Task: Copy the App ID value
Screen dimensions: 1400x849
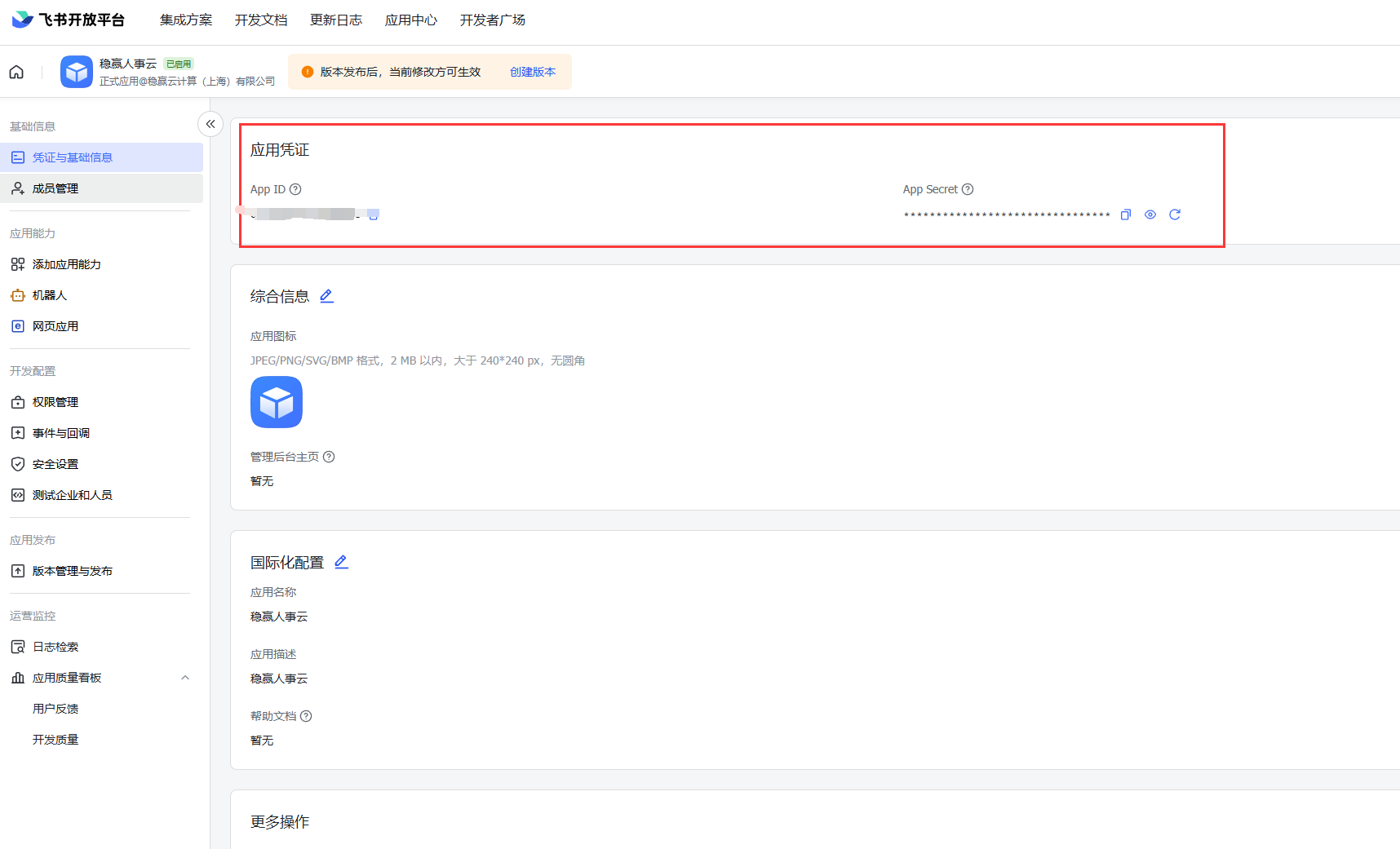Action: [374, 214]
